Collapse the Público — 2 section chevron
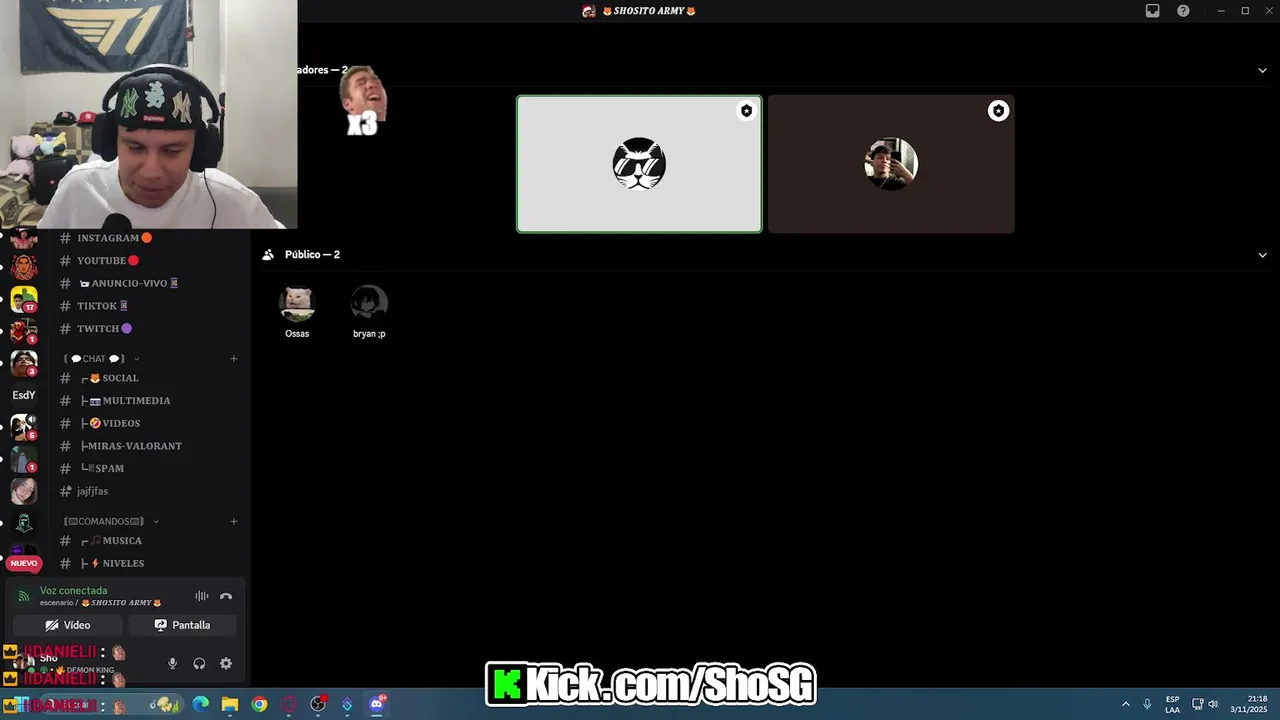 [x=1262, y=255]
